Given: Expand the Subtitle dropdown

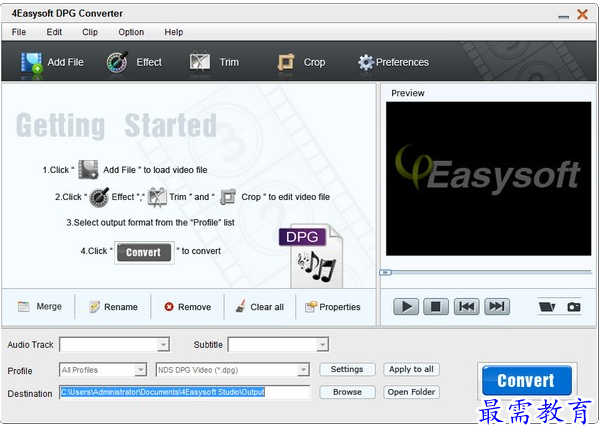Looking at the screenshot, I should point(322,345).
